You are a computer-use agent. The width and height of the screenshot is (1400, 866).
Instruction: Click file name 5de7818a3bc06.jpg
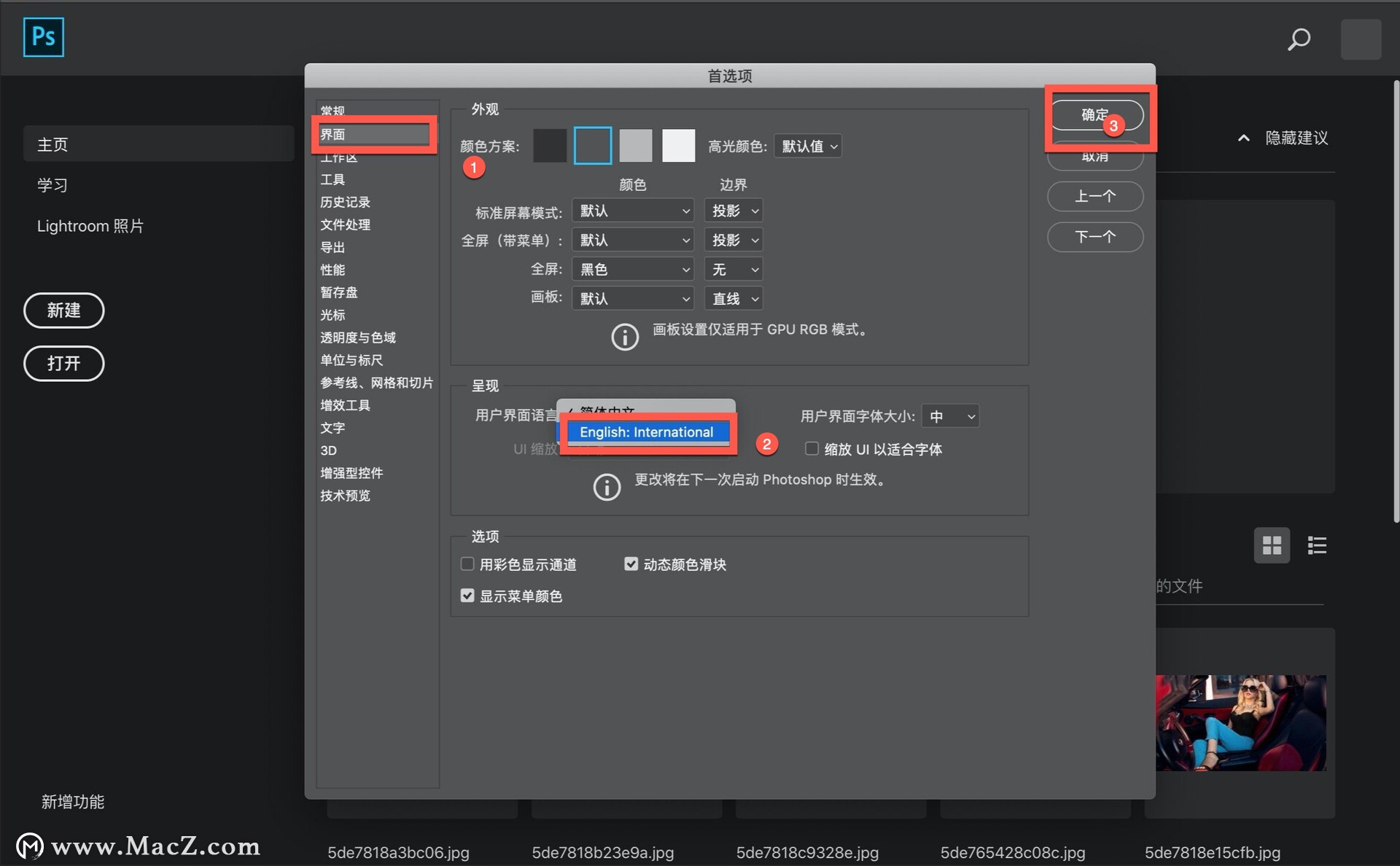click(x=398, y=852)
